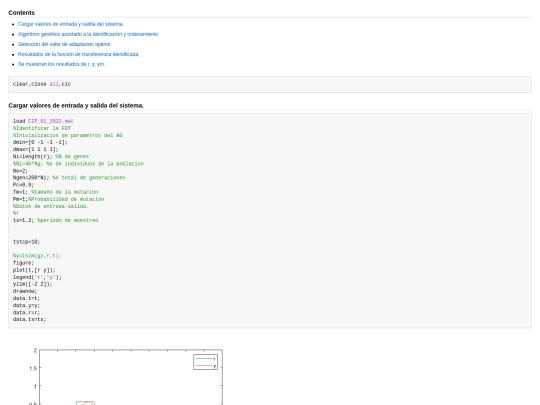Click the '%Inicializacion de parametros del AG' comment

[x=68, y=135]
